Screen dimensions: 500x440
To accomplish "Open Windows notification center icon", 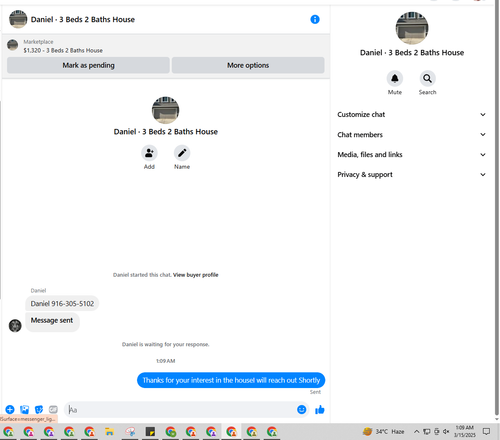I will (486, 432).
